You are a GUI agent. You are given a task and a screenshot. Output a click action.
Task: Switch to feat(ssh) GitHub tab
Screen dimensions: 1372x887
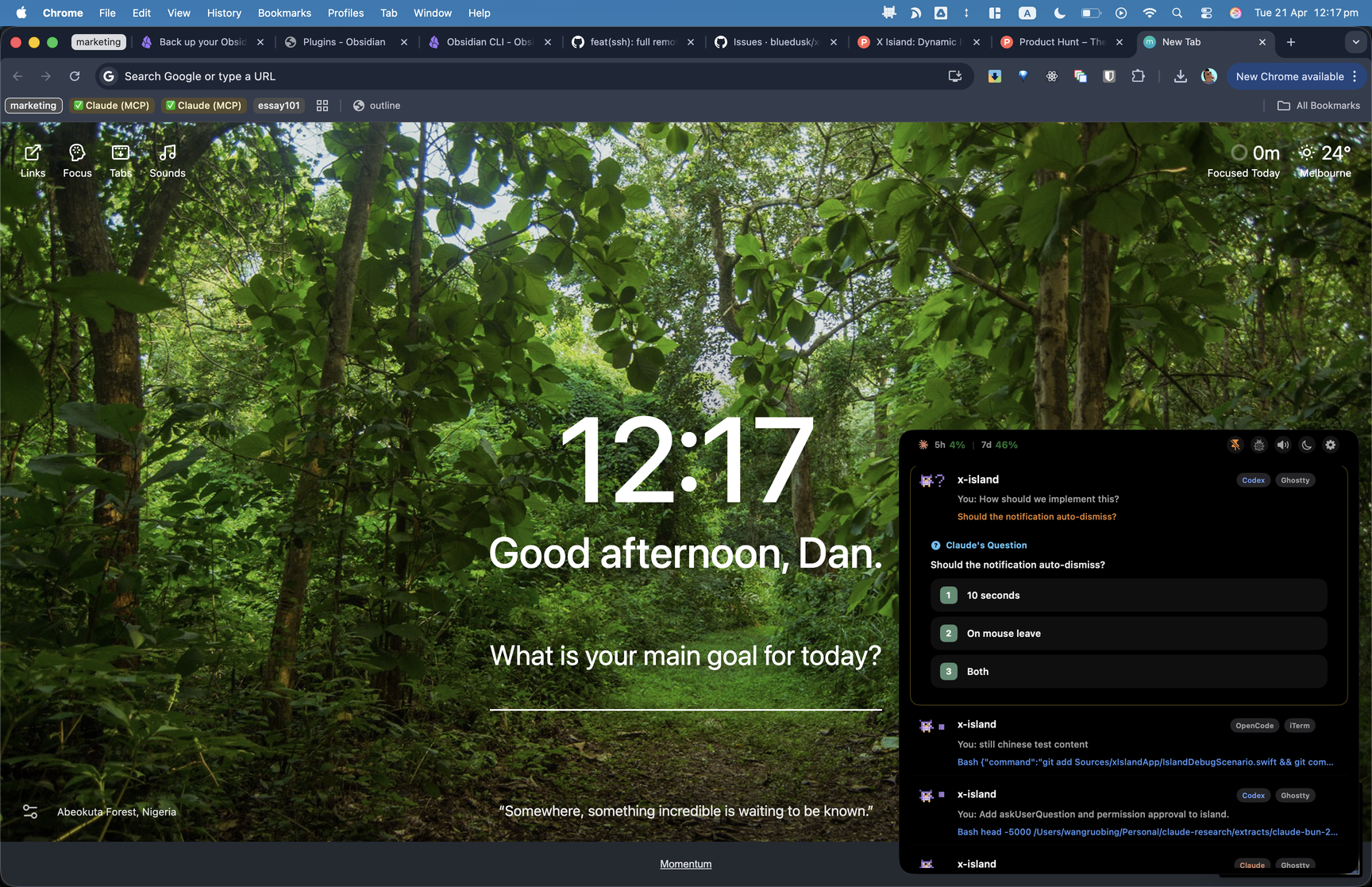point(632,42)
